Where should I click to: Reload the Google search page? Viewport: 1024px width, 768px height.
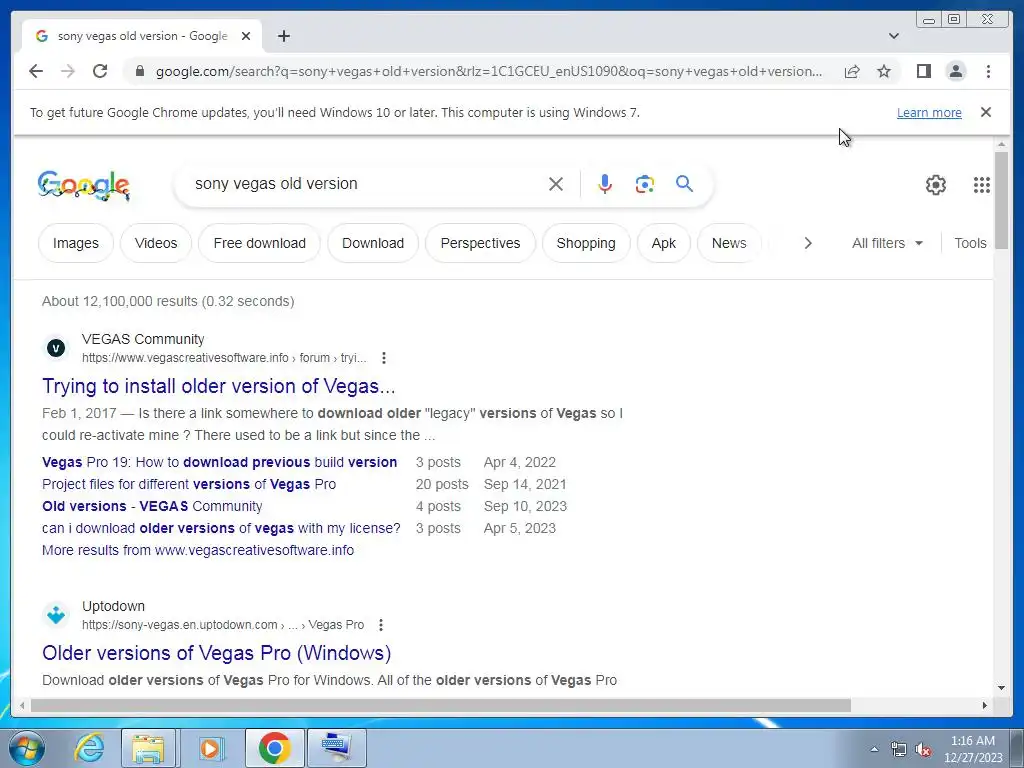coord(100,71)
